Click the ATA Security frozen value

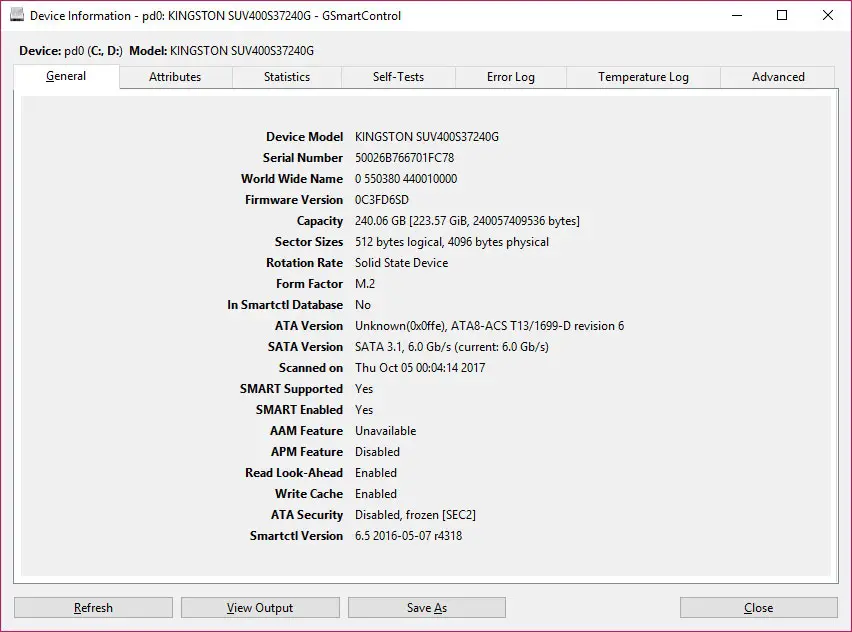(415, 515)
